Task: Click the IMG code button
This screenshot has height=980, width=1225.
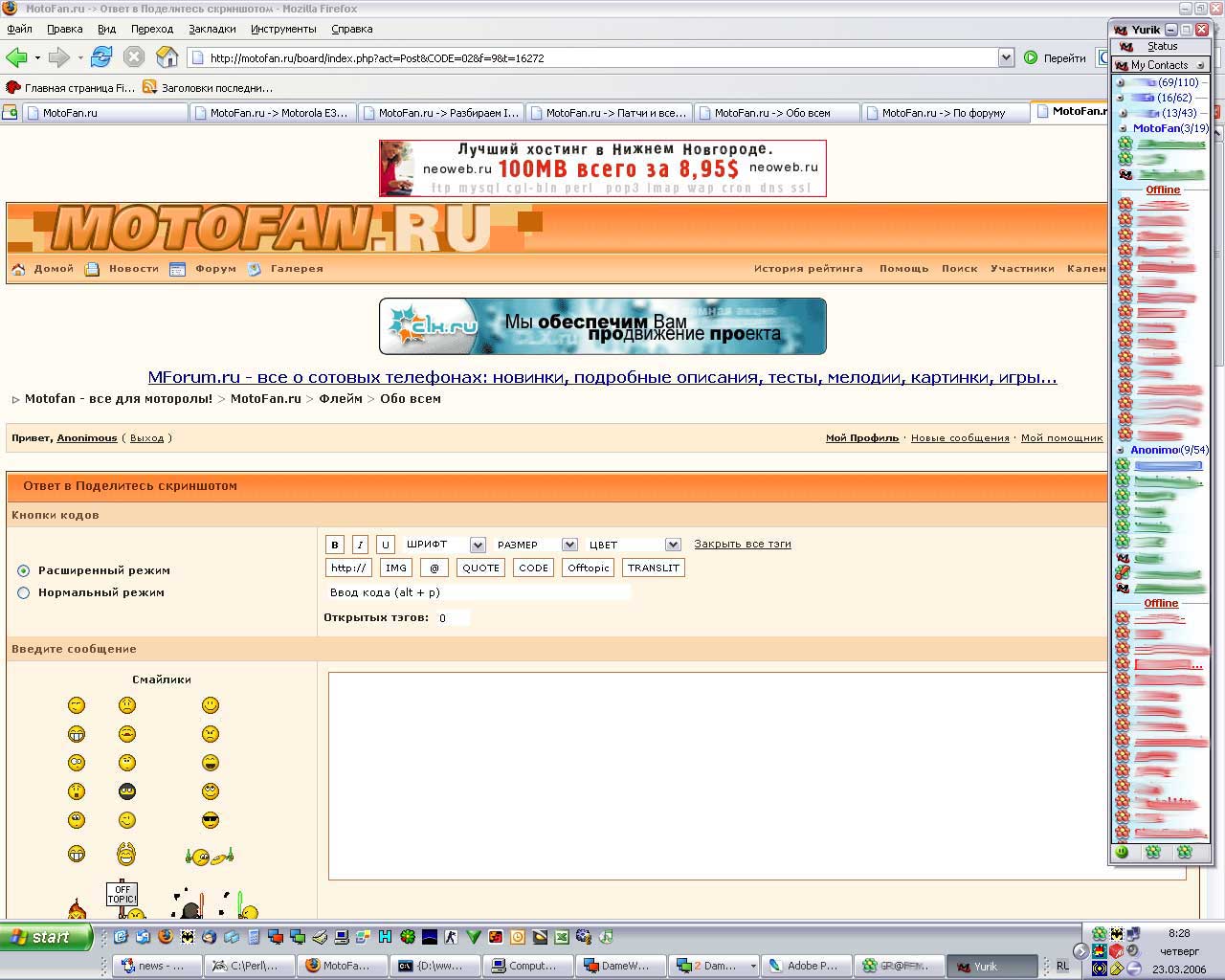Action: (x=396, y=568)
